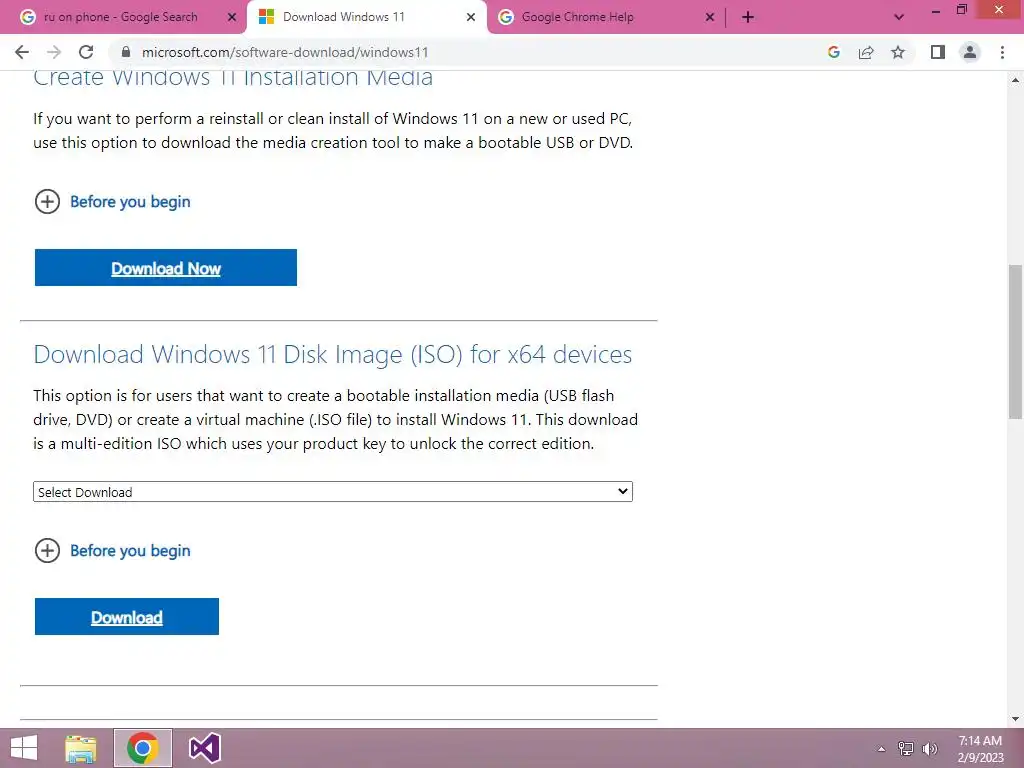The image size is (1024, 768).
Task: Reload the Windows 11 download page
Action: click(x=86, y=52)
